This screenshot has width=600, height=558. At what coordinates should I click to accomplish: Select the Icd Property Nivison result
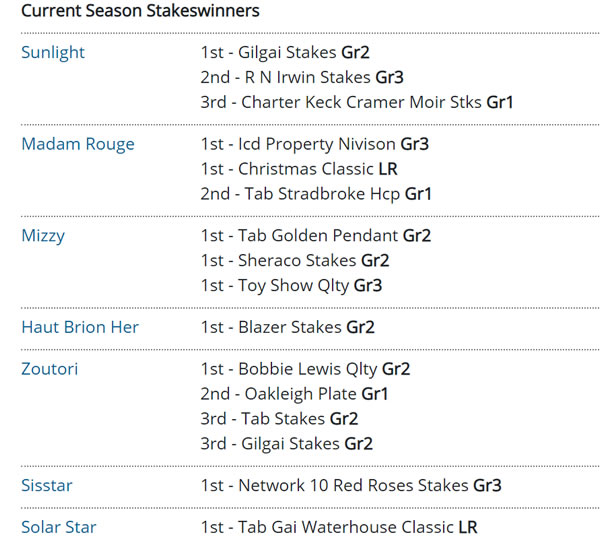[x=314, y=144]
